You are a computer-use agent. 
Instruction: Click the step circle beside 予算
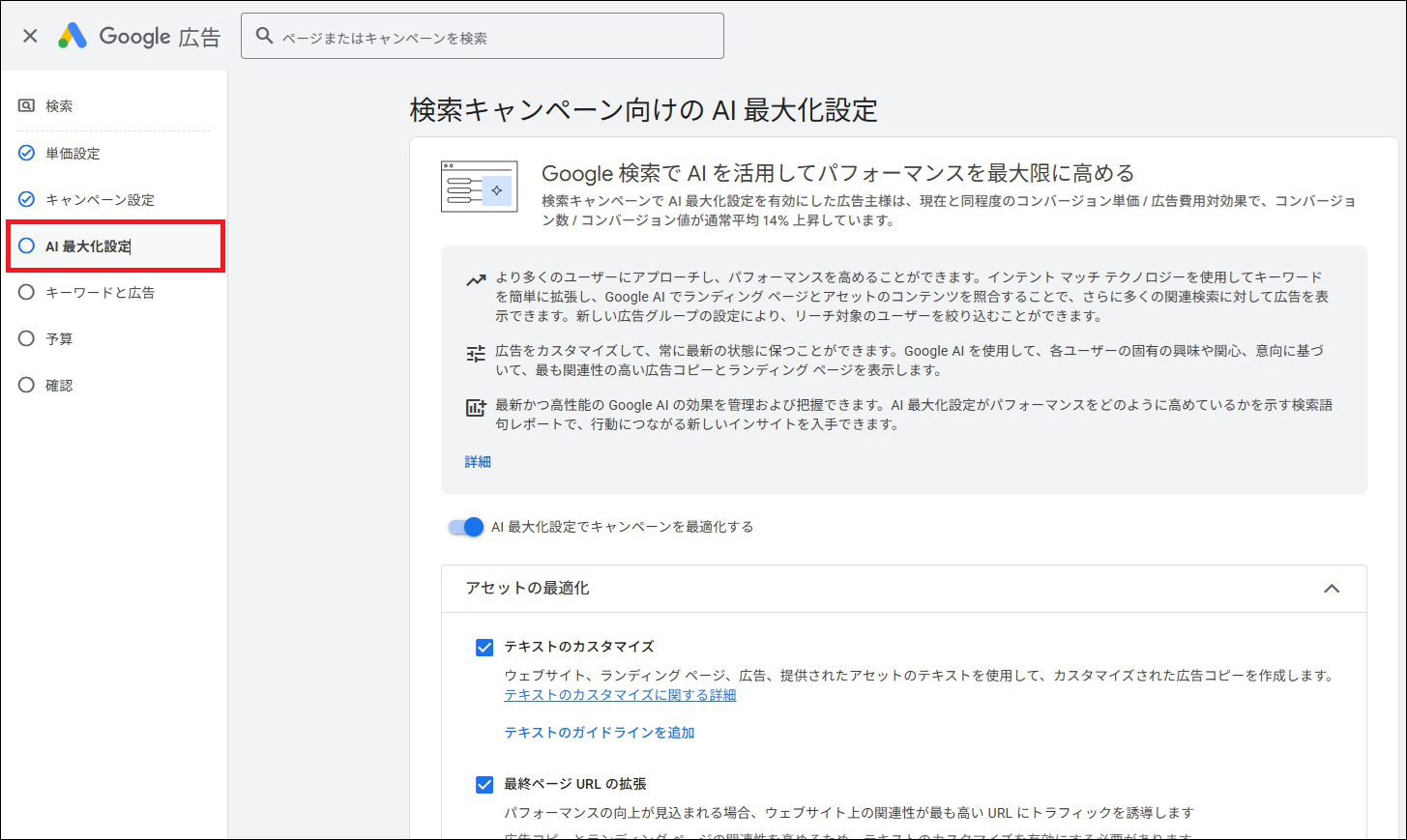(27, 338)
